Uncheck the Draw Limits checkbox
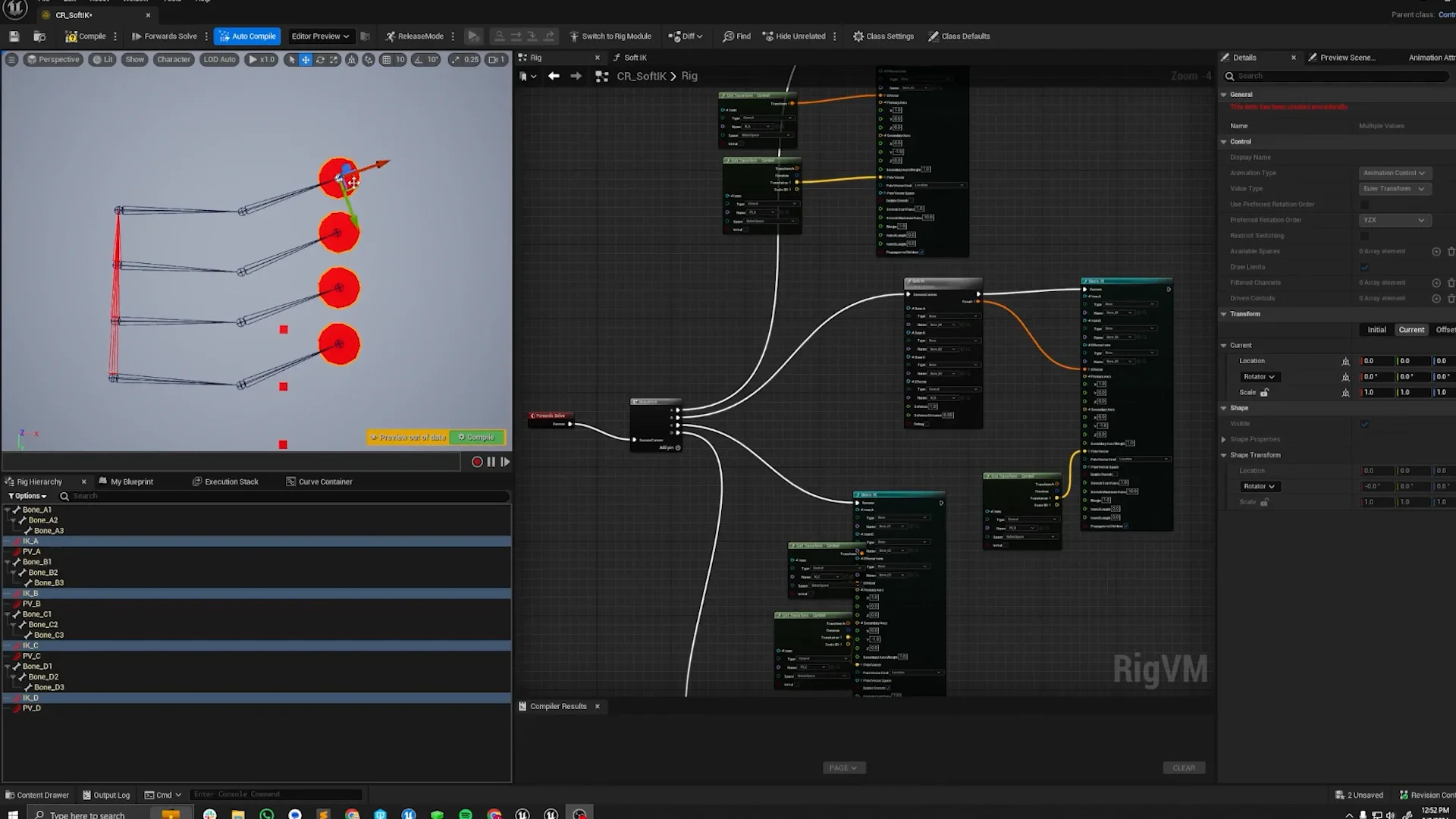The width and height of the screenshot is (1456, 819). [x=1364, y=267]
